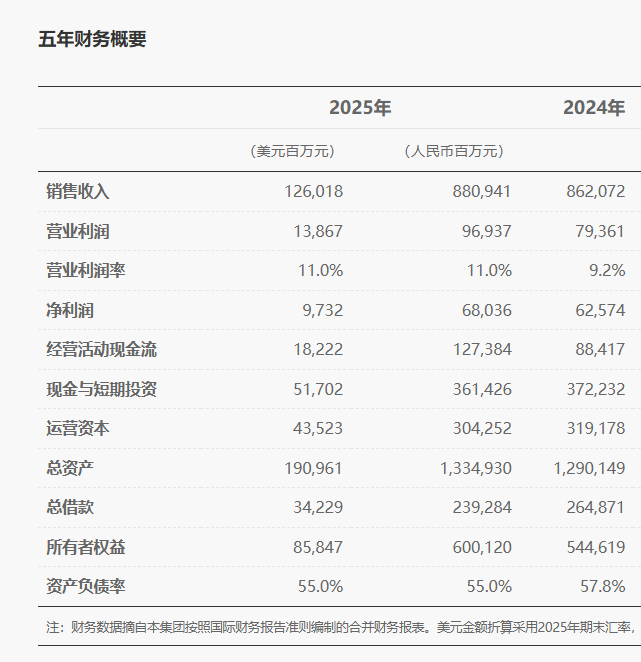
Task: Click the 现金与短期投资 row label
Action: pos(101,389)
